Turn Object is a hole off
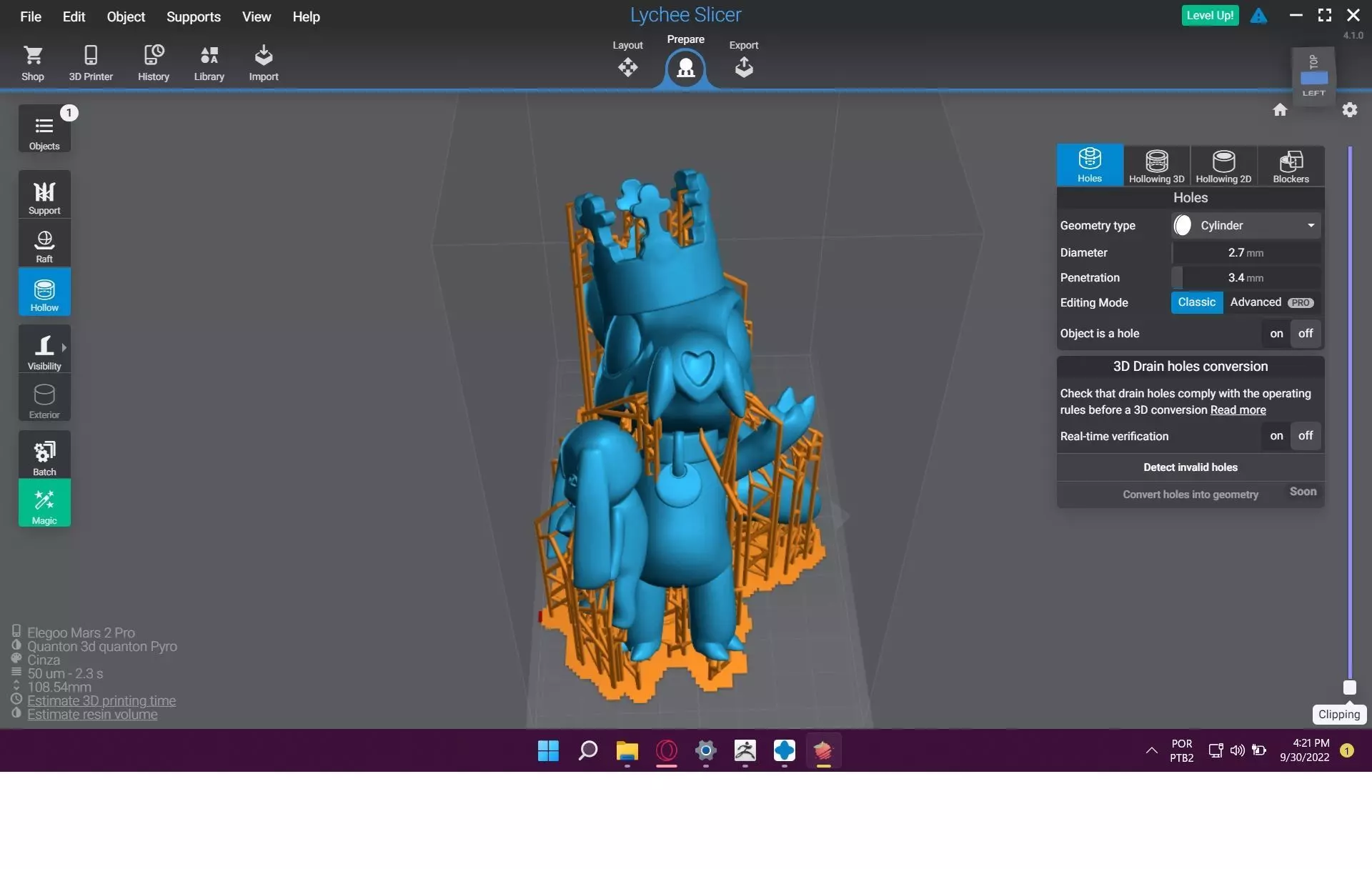Viewport: 1372px width, 869px height. (1306, 334)
